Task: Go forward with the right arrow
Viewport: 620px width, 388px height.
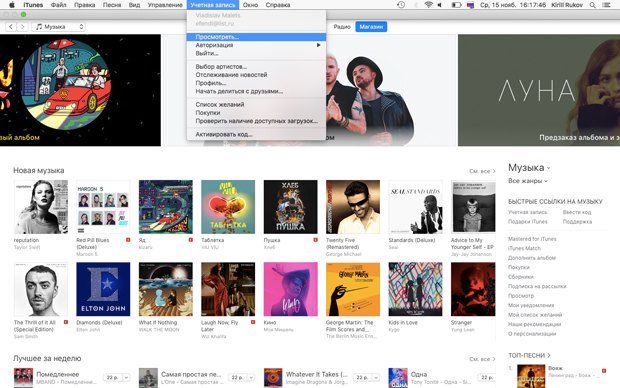Action: click(22, 26)
